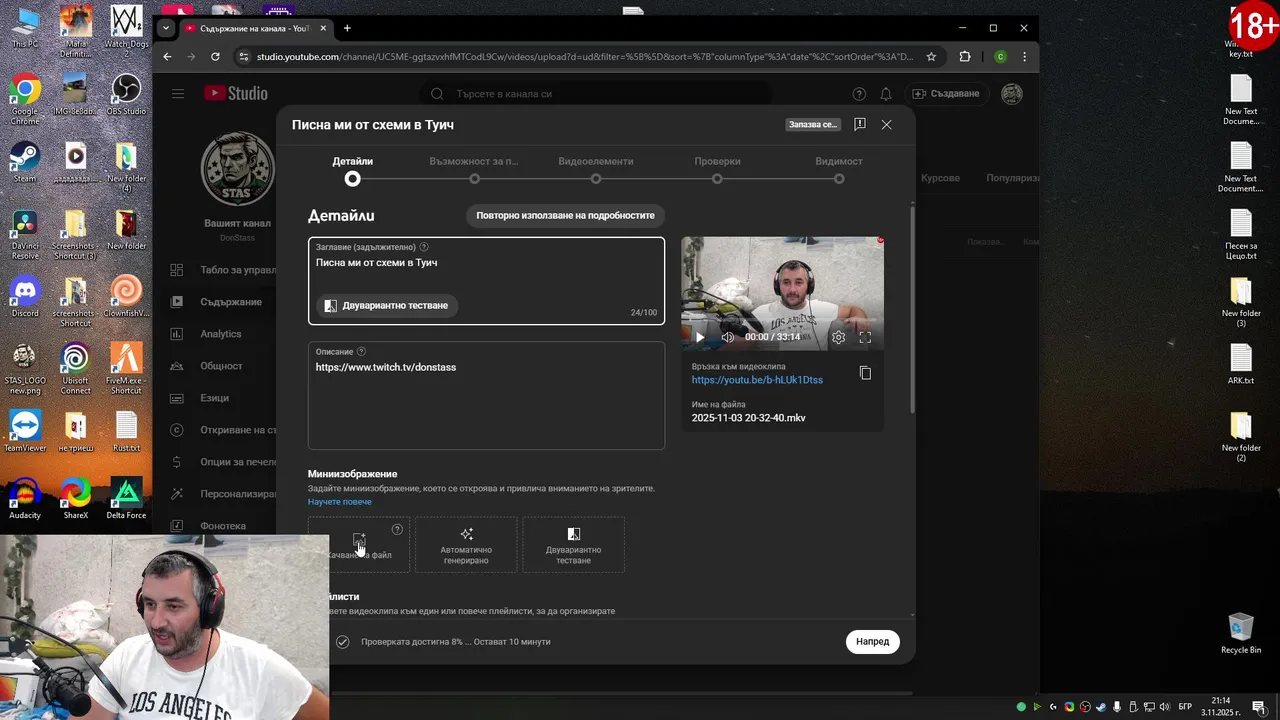Copy the video link

pos(865,373)
